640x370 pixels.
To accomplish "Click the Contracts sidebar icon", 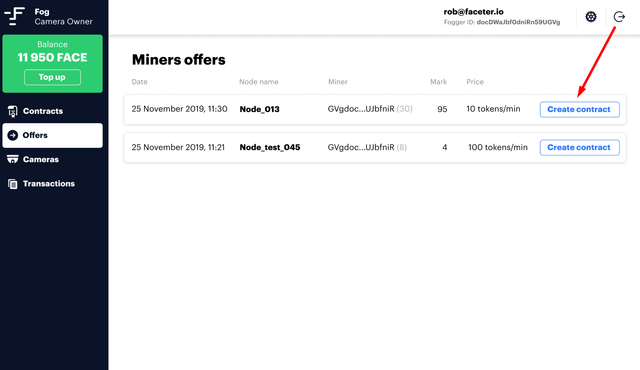I will 13,111.
